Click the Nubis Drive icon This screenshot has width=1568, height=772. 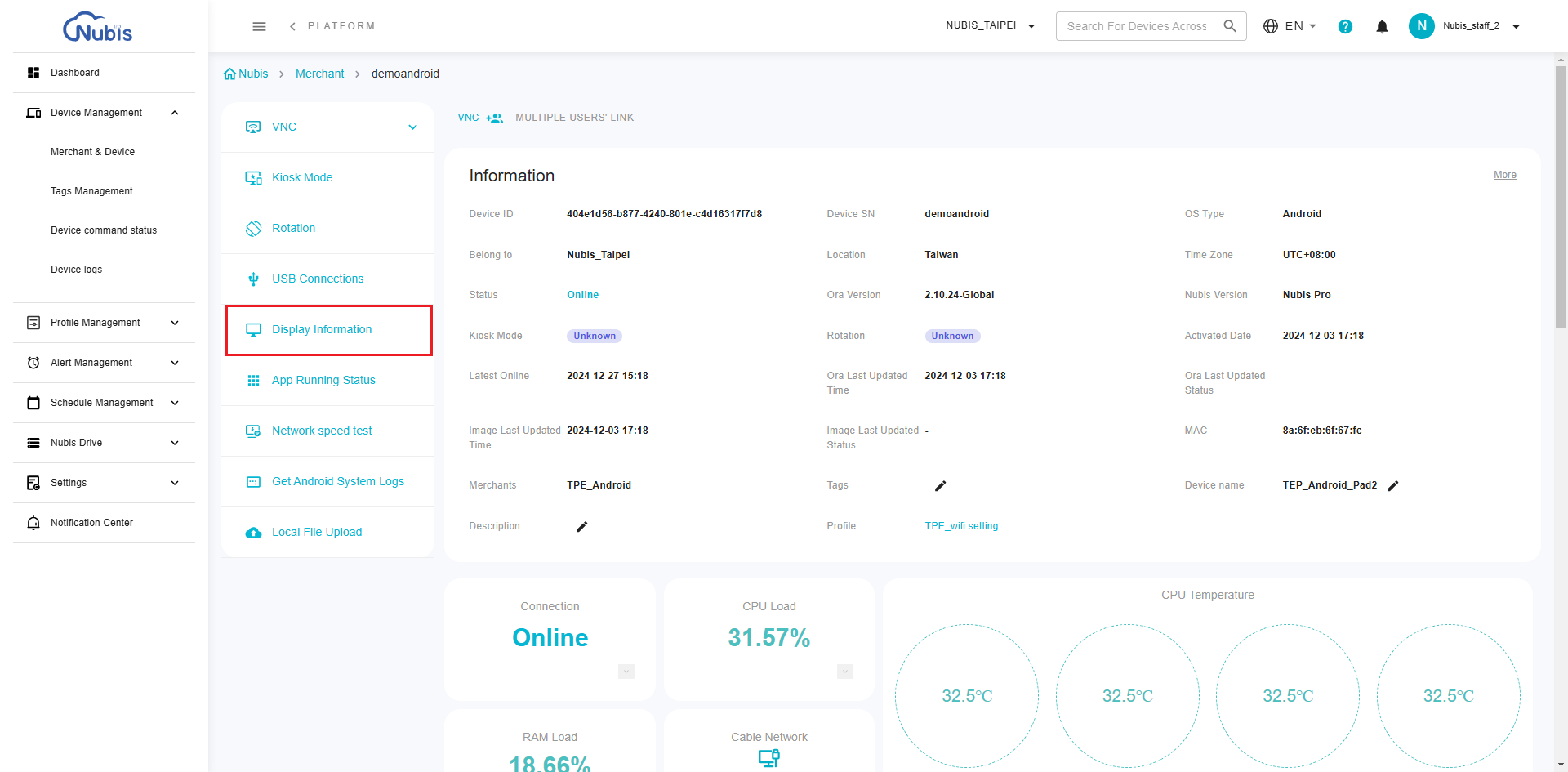(x=33, y=443)
